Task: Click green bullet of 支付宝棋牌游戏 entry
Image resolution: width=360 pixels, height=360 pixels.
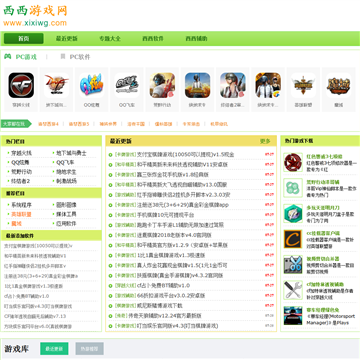Action: pyautogui.click(x=111, y=155)
